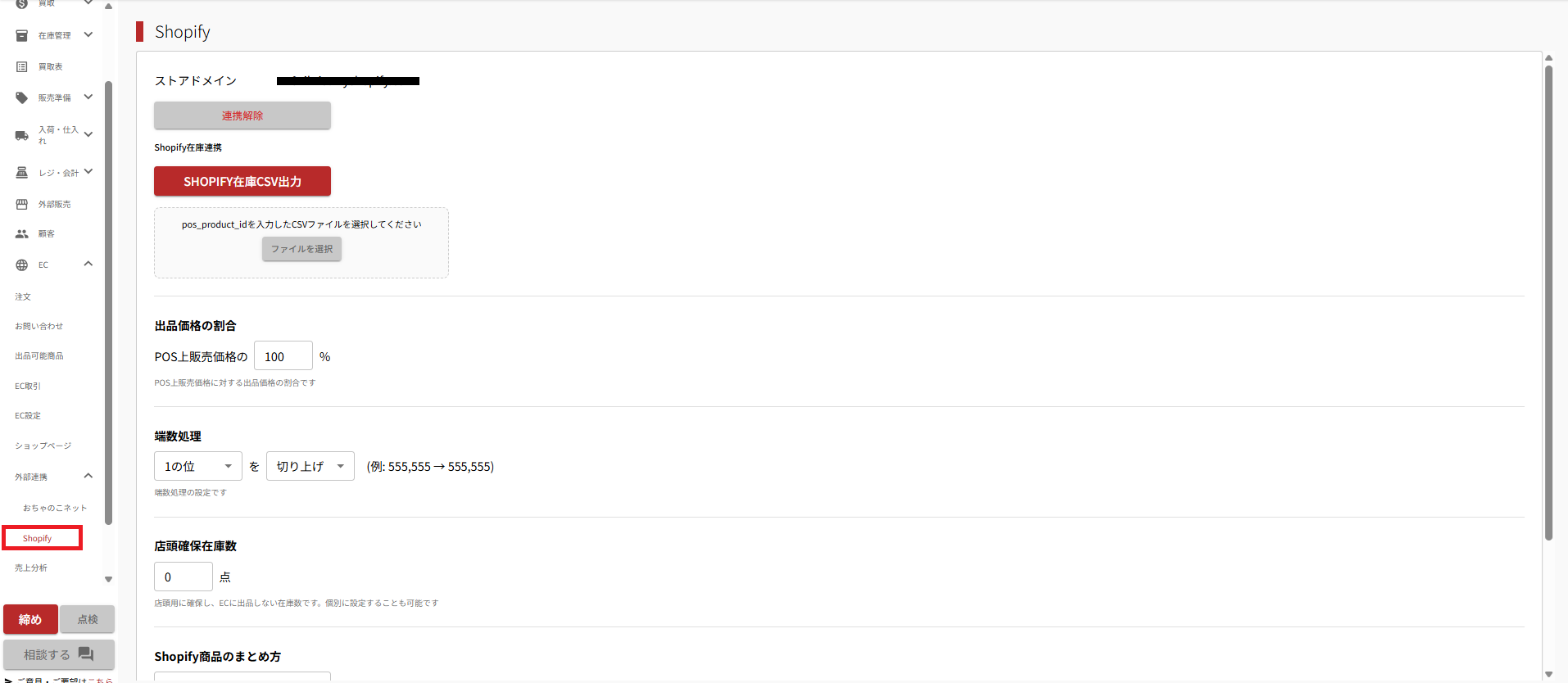The image size is (1568, 683).
Task: Open 売上分析 in the sidebar
Action: pos(31,568)
